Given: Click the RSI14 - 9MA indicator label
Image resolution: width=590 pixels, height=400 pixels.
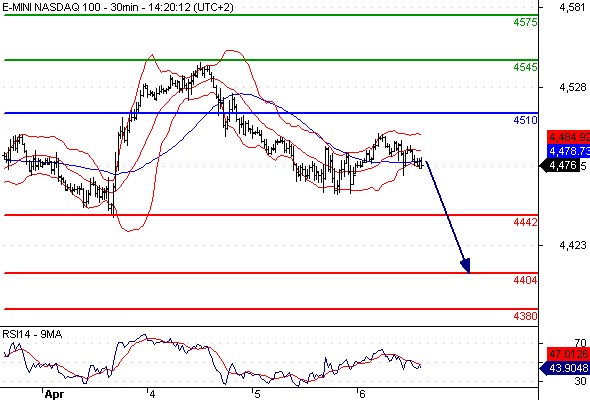Looking at the screenshot, I should tap(32, 335).
